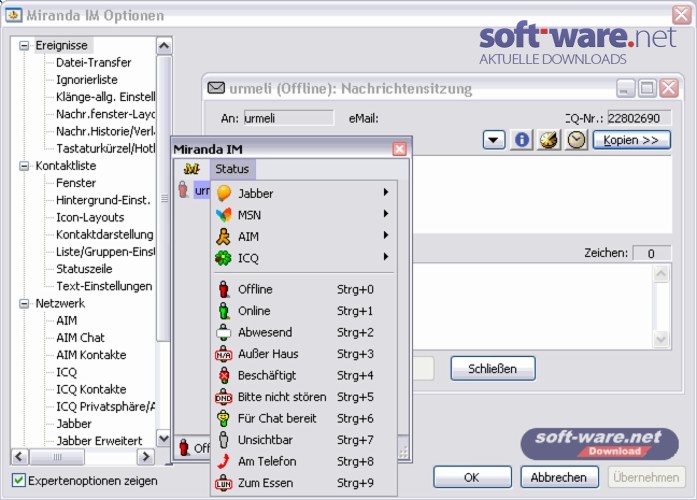The width and height of the screenshot is (697, 500).
Task: Open the dropdown arrow button in message window
Action: point(493,140)
